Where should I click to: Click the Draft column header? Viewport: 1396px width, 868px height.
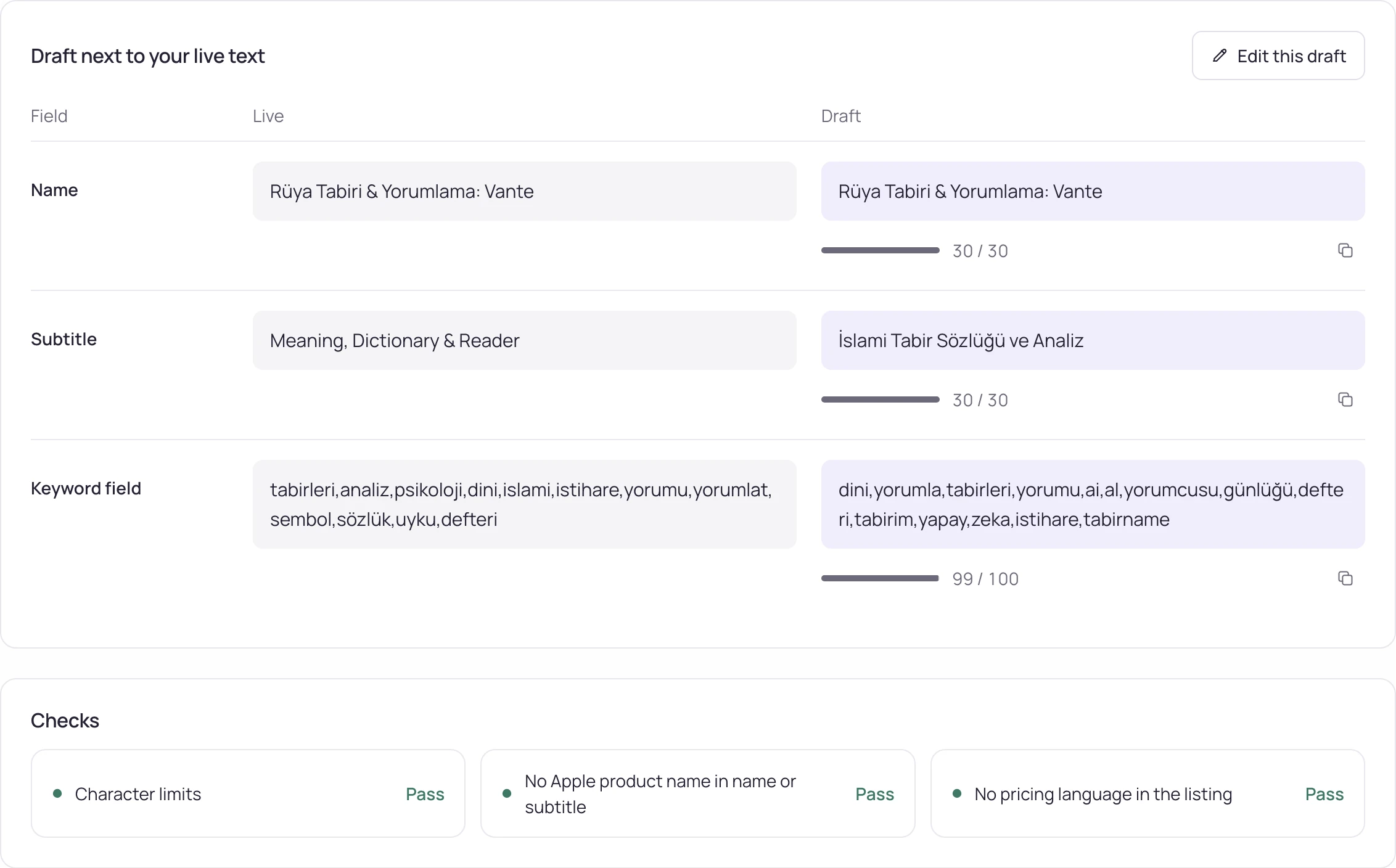pos(840,116)
